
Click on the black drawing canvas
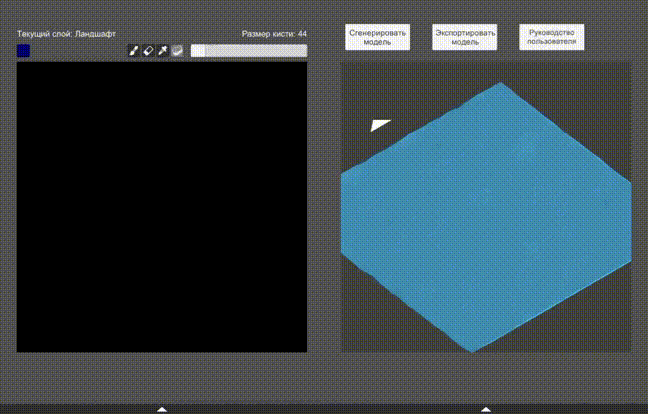point(162,207)
